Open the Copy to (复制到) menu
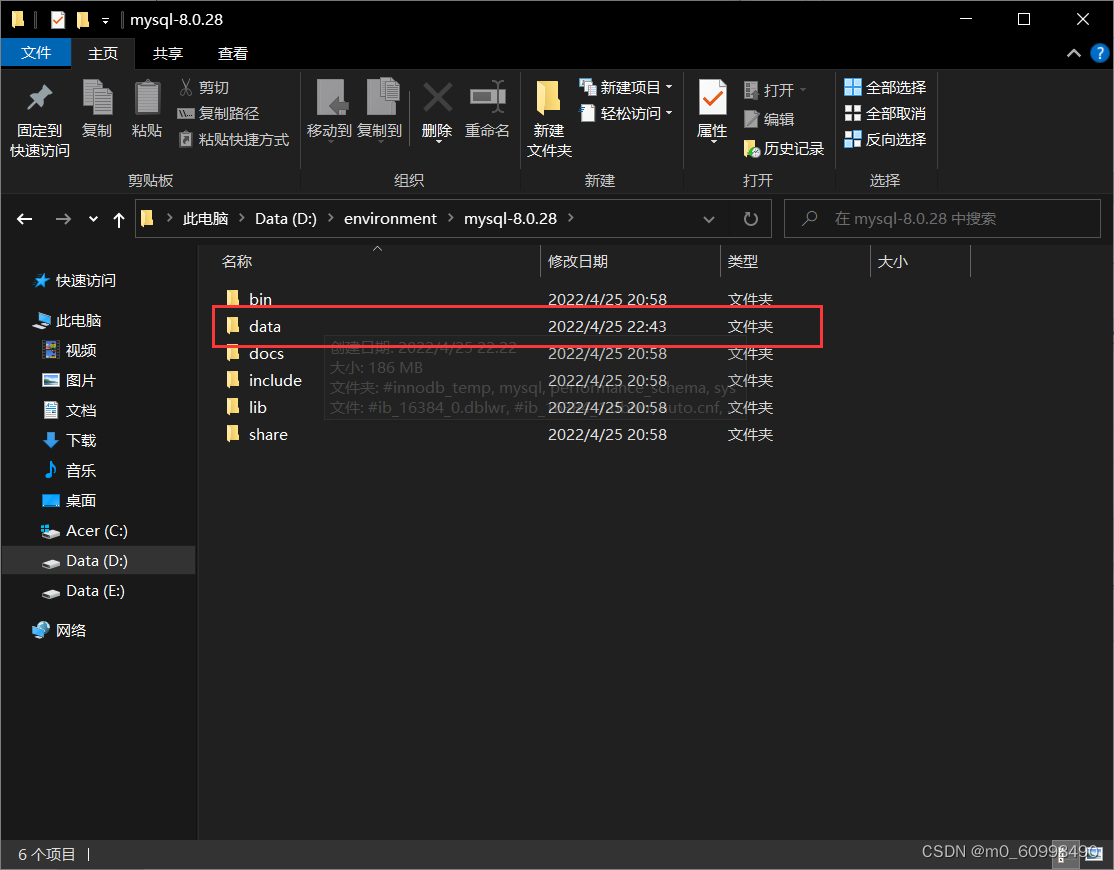 (x=380, y=111)
